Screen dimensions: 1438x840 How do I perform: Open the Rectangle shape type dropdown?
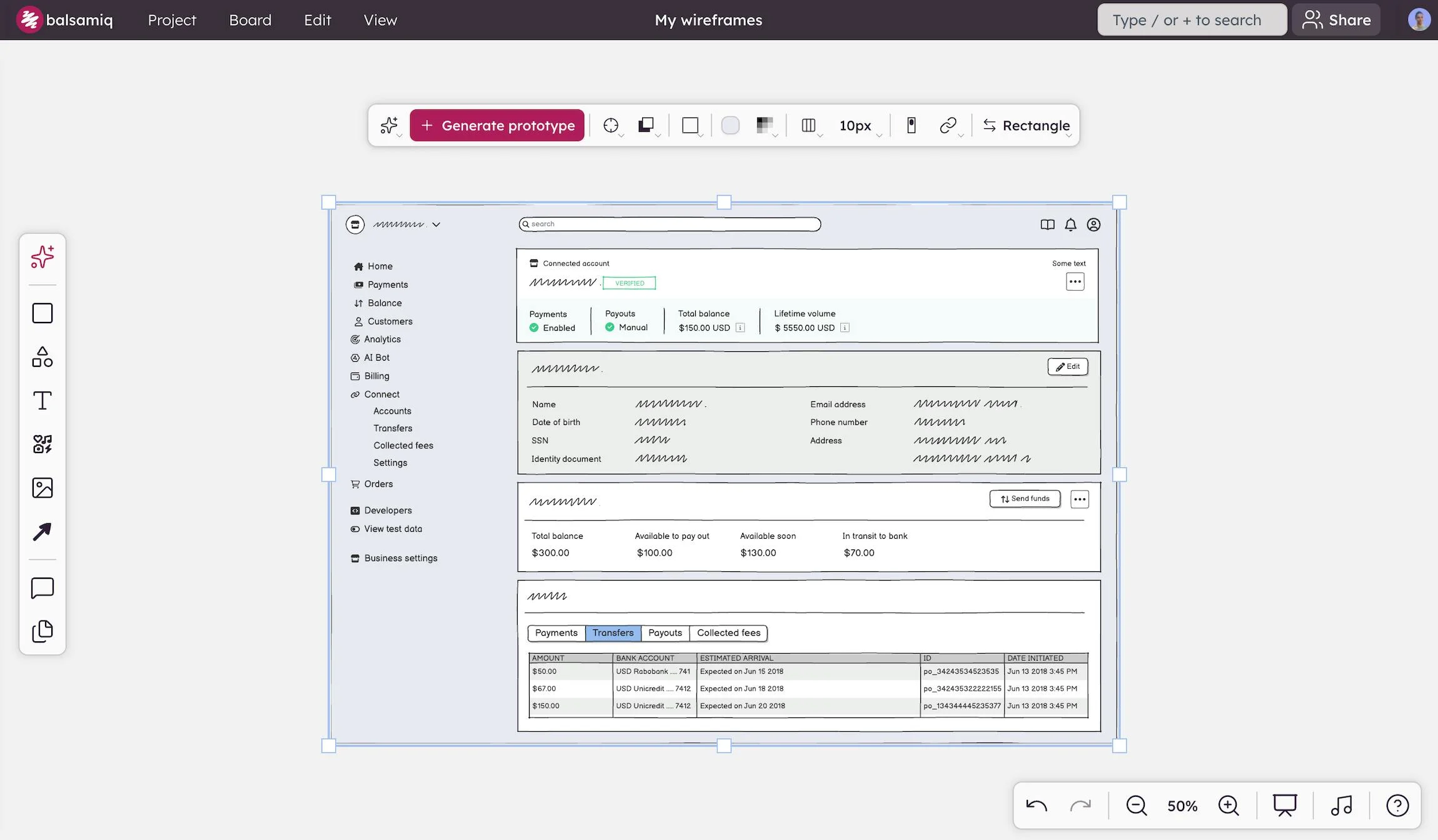(x=1027, y=126)
